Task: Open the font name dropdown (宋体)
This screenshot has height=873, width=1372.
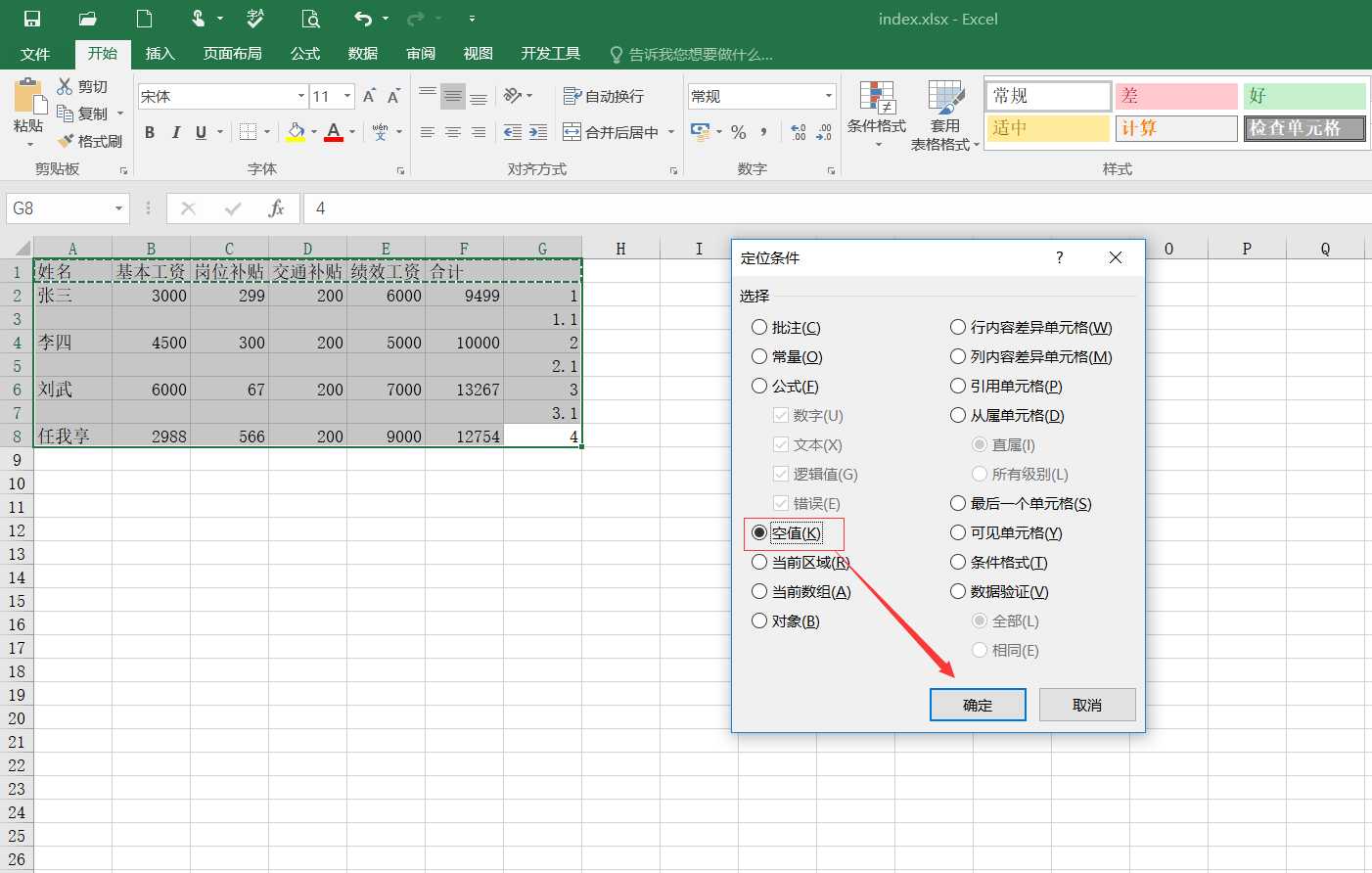Action: click(300, 96)
